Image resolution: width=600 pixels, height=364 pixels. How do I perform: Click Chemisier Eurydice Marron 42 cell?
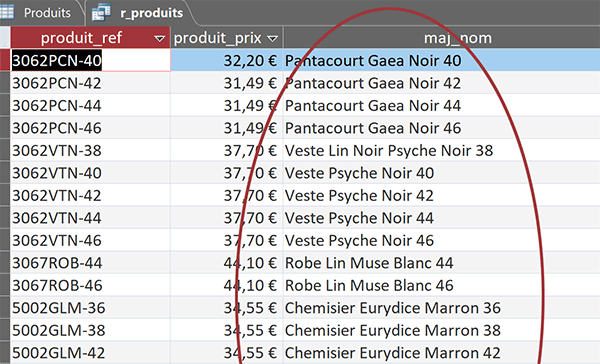tap(442, 353)
